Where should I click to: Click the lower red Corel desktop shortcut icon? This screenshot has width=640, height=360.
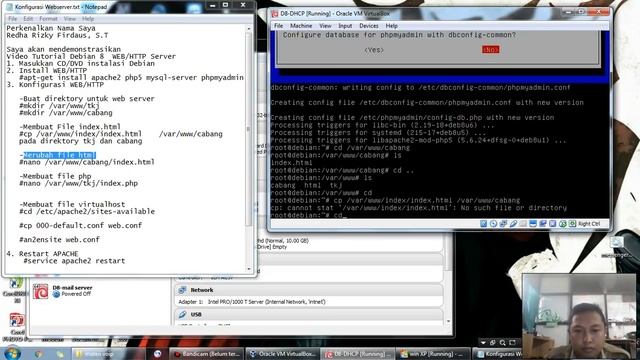tap(16, 320)
